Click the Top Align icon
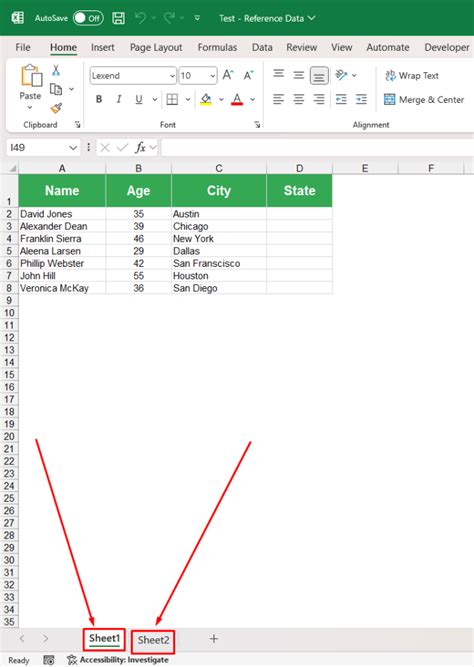 pos(278,74)
